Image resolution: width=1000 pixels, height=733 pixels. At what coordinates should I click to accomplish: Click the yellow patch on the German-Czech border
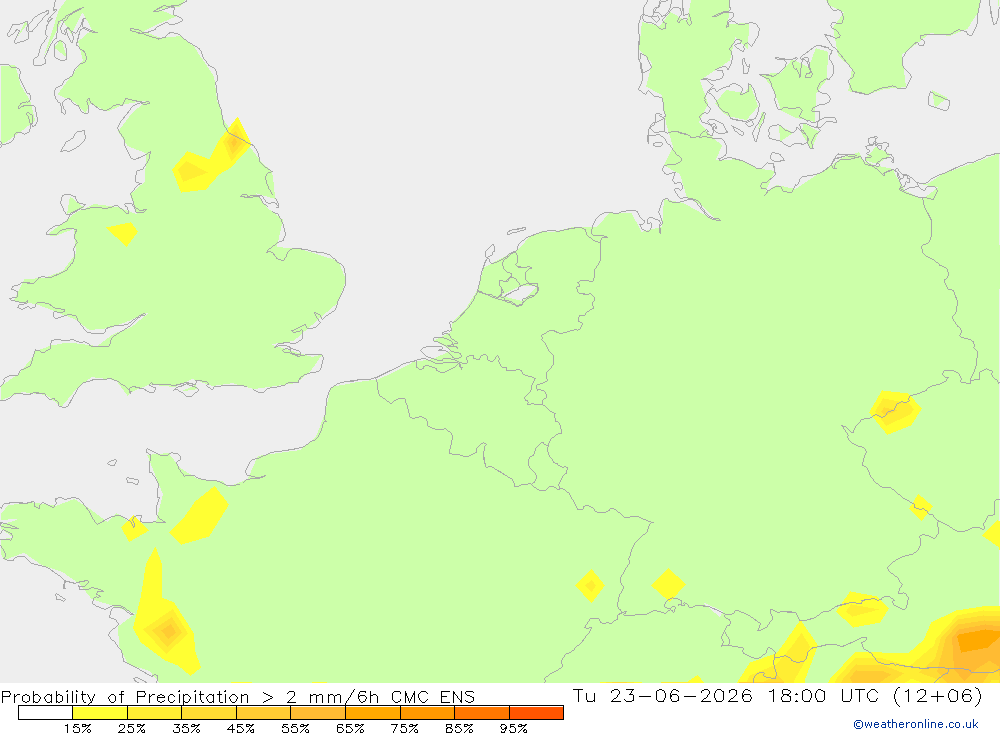coord(895,411)
